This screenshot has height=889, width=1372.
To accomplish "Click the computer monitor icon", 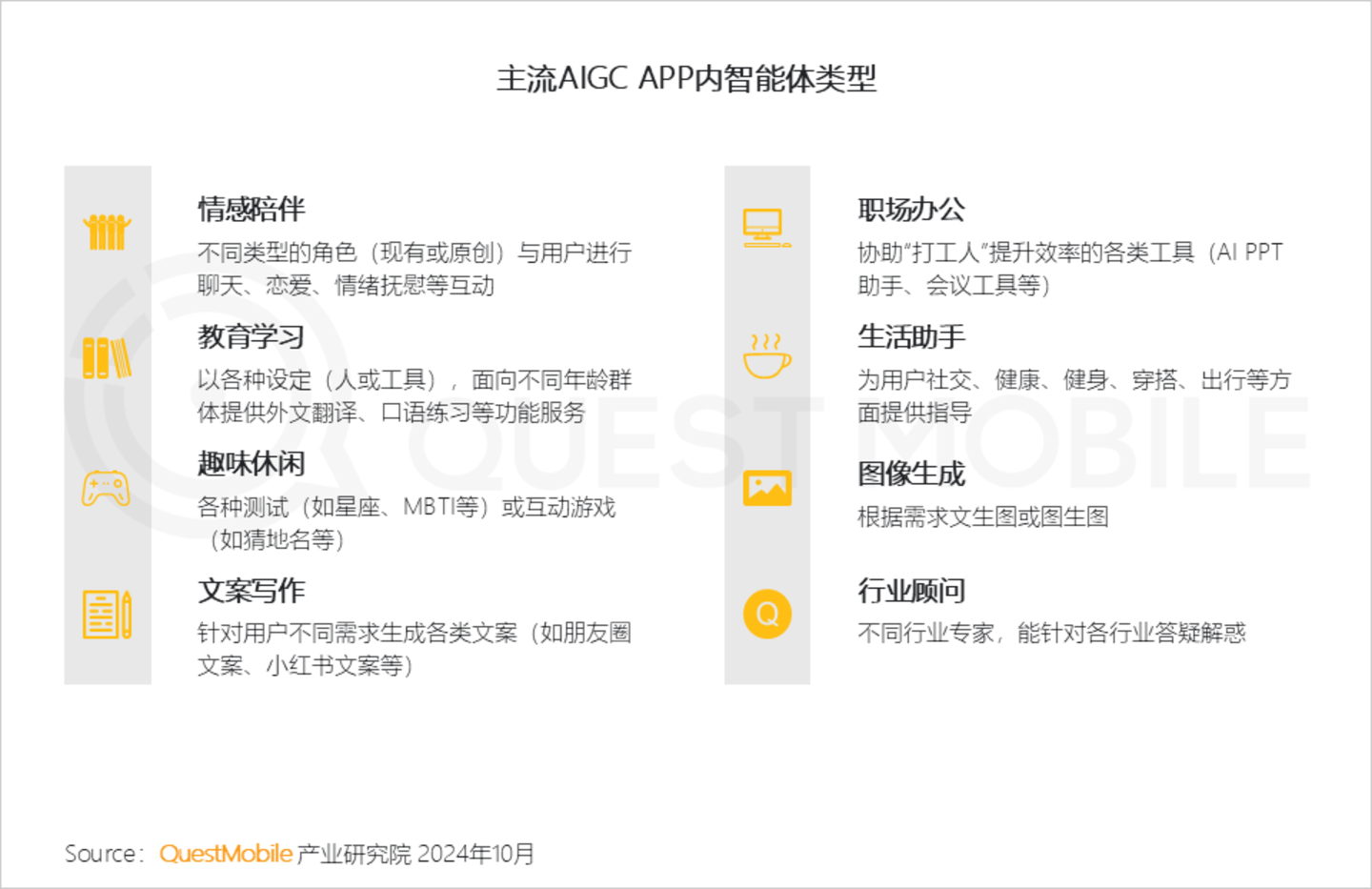I will [x=766, y=229].
